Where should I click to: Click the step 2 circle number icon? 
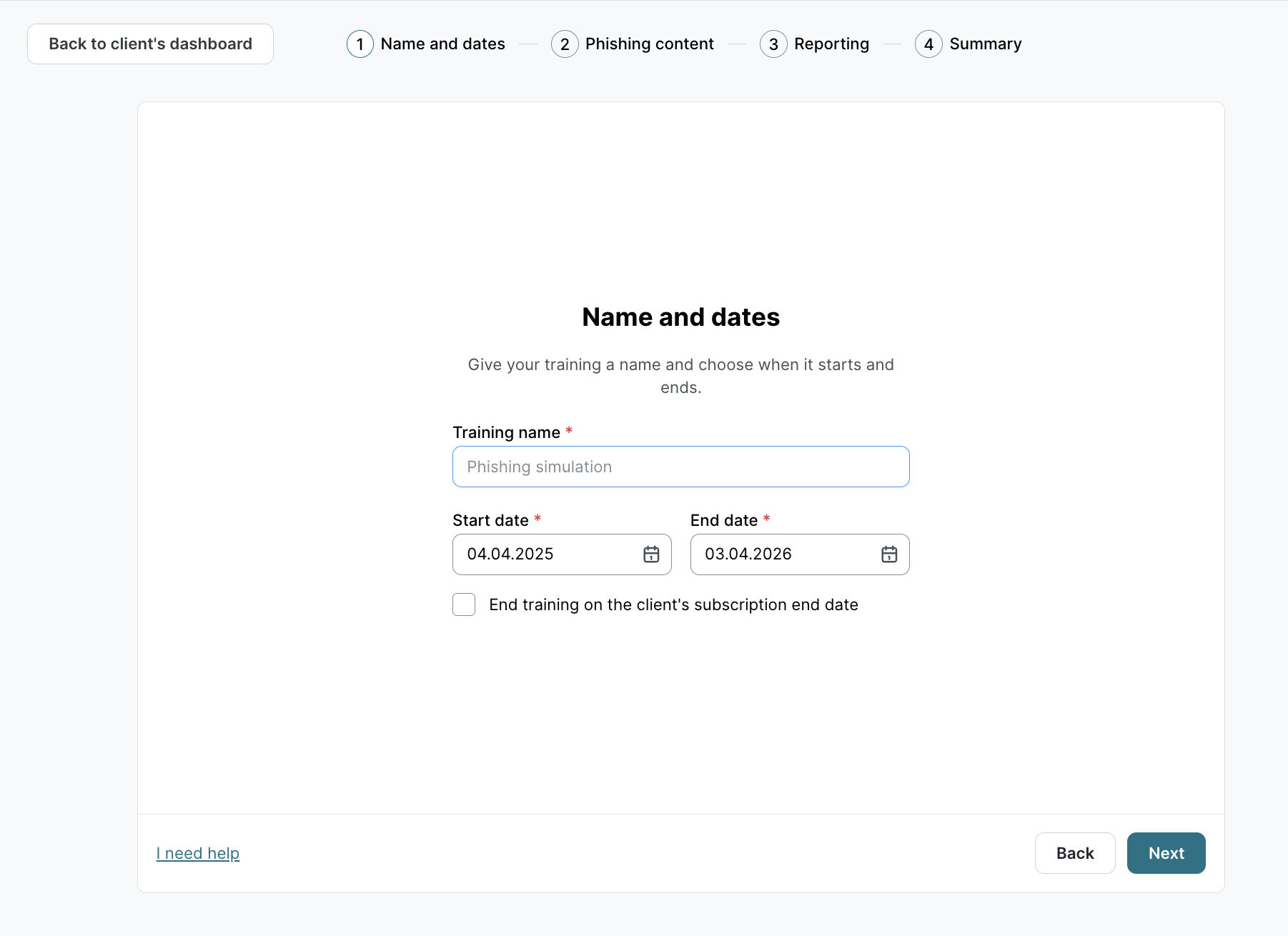pos(565,44)
